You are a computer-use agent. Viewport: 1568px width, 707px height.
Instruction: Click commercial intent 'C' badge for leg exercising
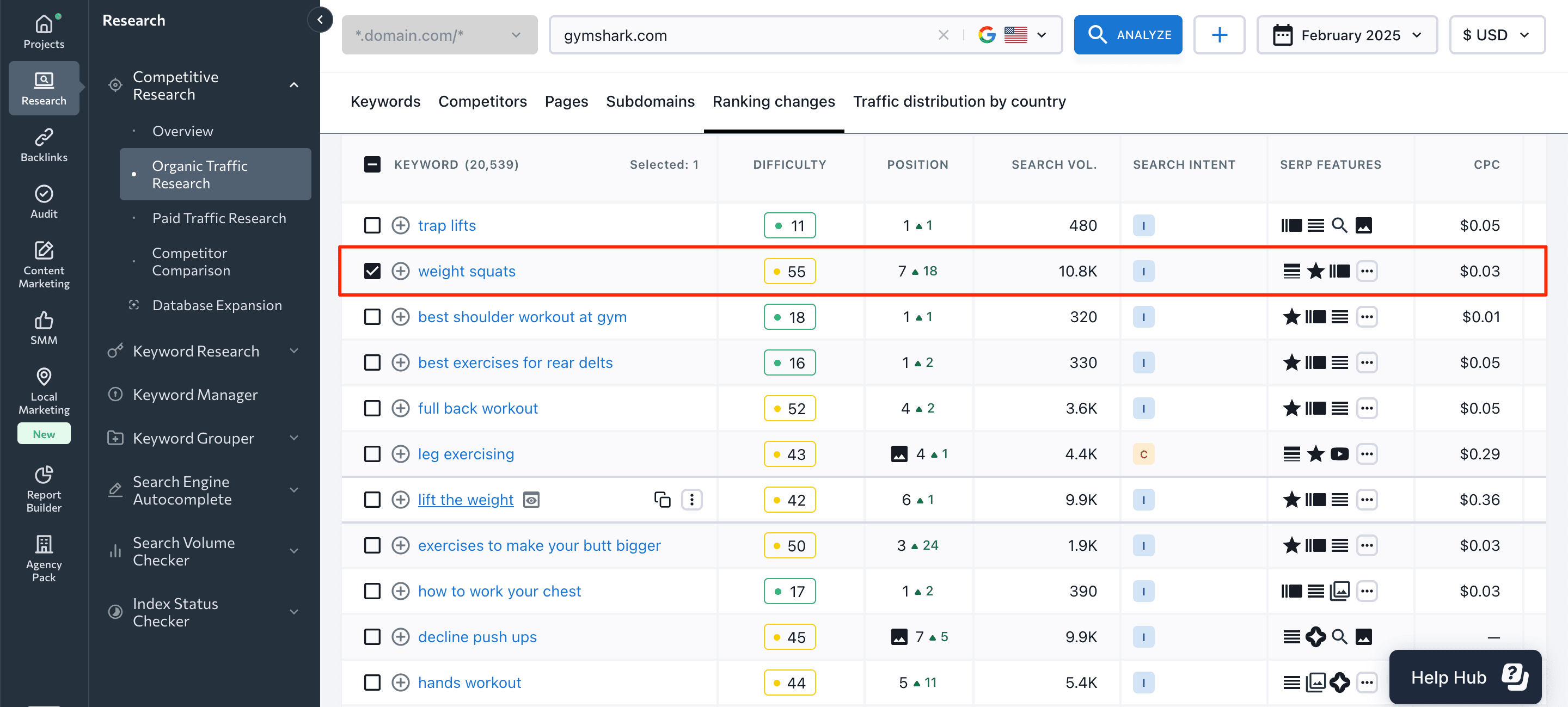(x=1143, y=454)
